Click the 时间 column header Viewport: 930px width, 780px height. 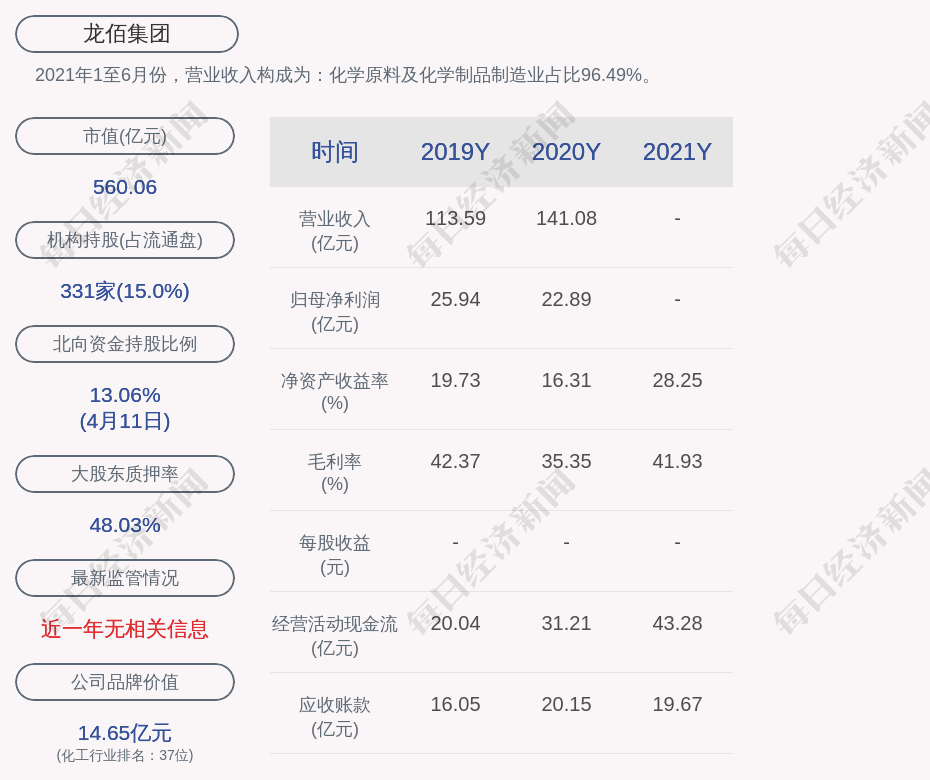335,152
